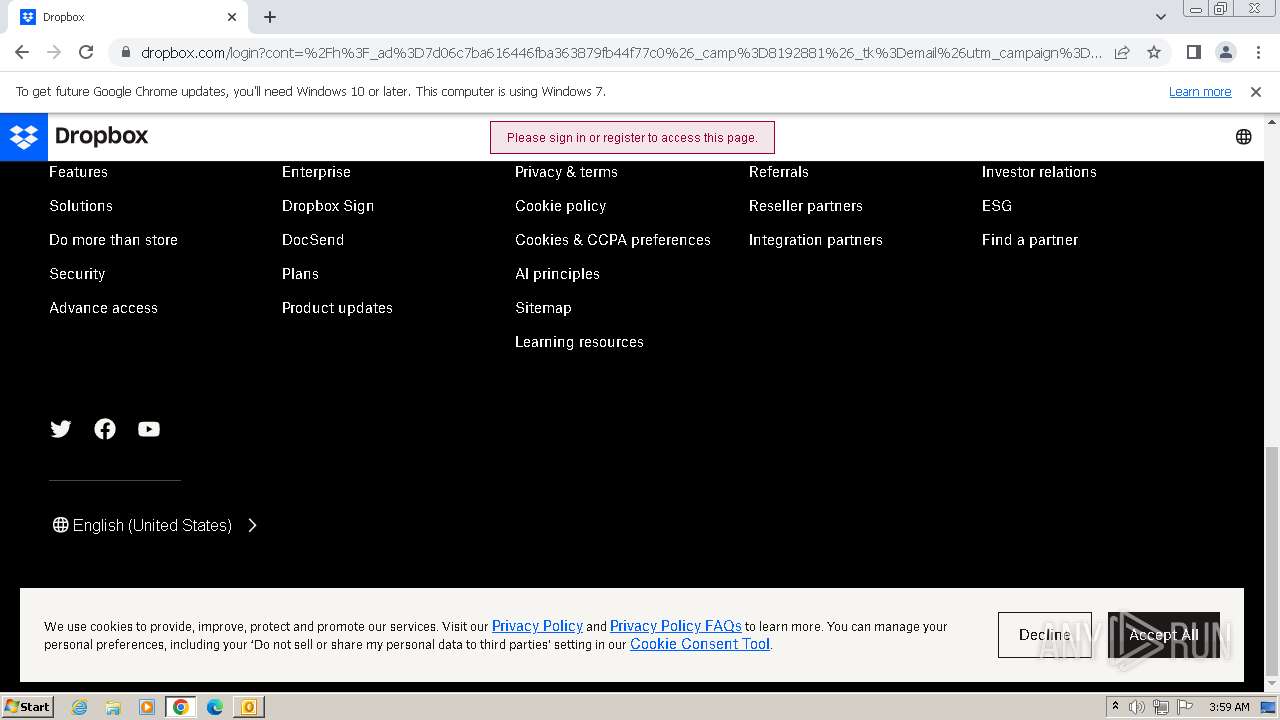Open Windows Explorer from taskbar
This screenshot has width=1280, height=720.
[x=113, y=707]
